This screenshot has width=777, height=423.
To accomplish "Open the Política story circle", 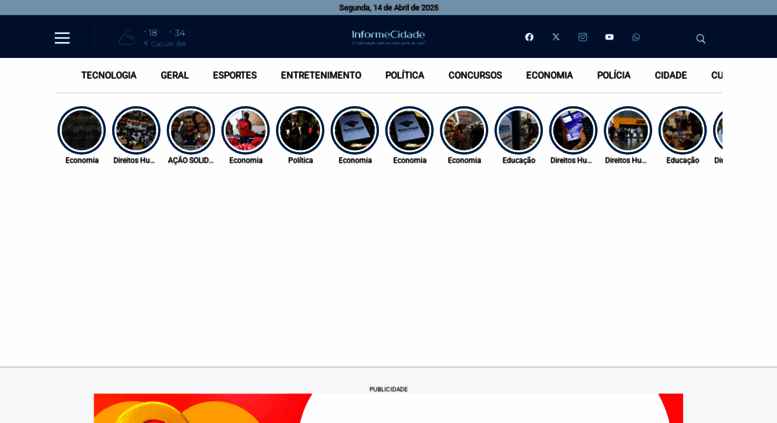I will pyautogui.click(x=300, y=130).
